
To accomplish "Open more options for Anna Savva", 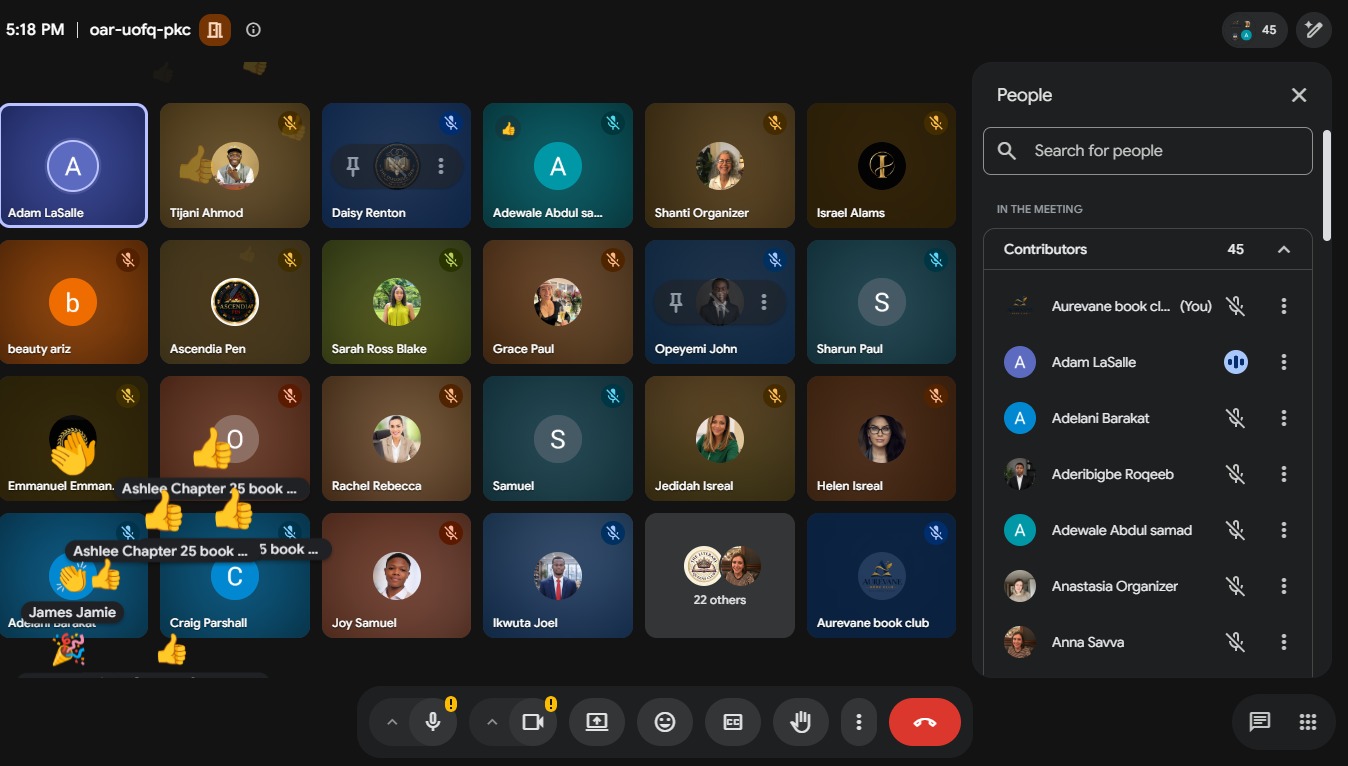I will (x=1284, y=642).
